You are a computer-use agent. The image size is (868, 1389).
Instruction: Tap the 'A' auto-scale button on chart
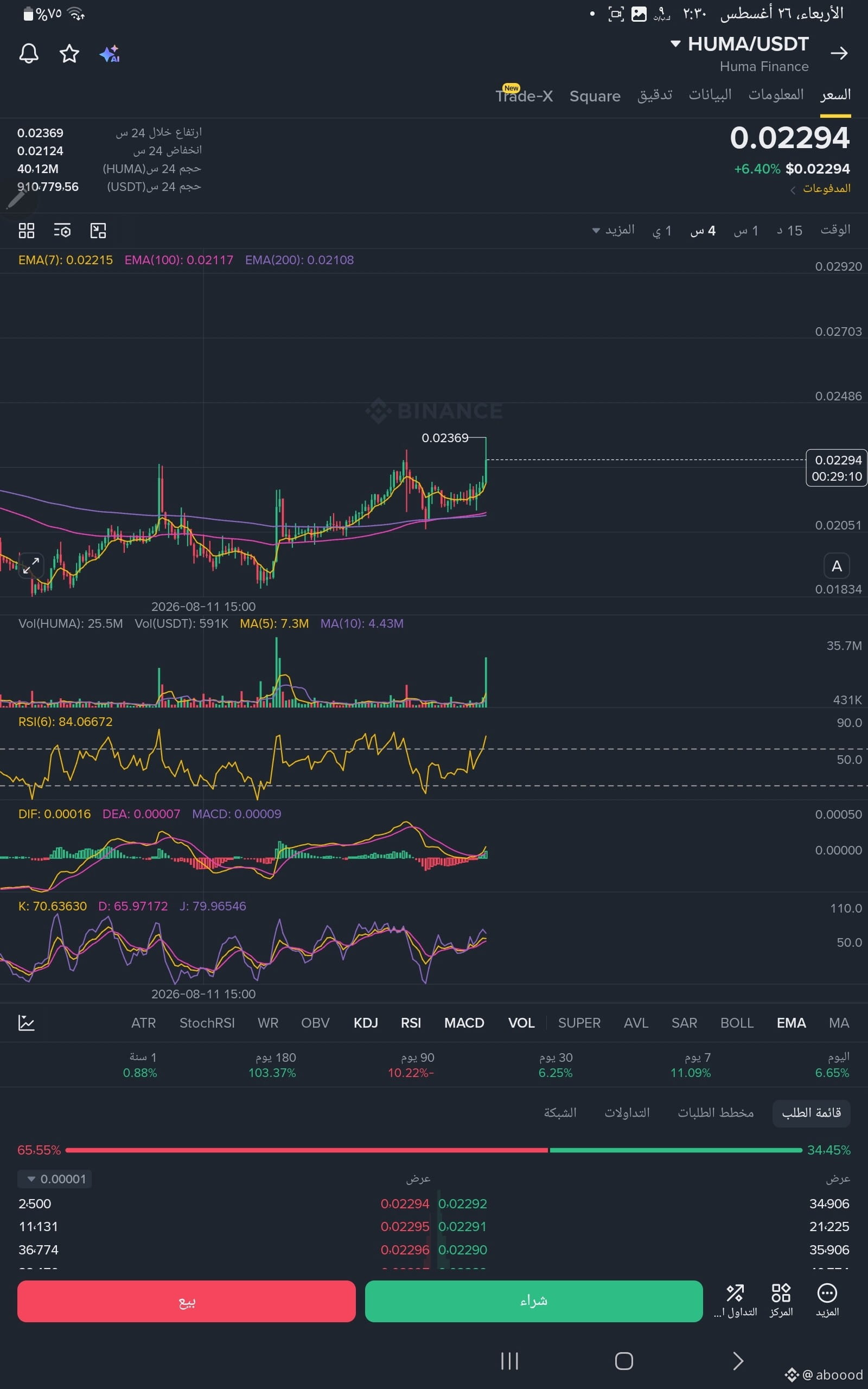pyautogui.click(x=837, y=566)
